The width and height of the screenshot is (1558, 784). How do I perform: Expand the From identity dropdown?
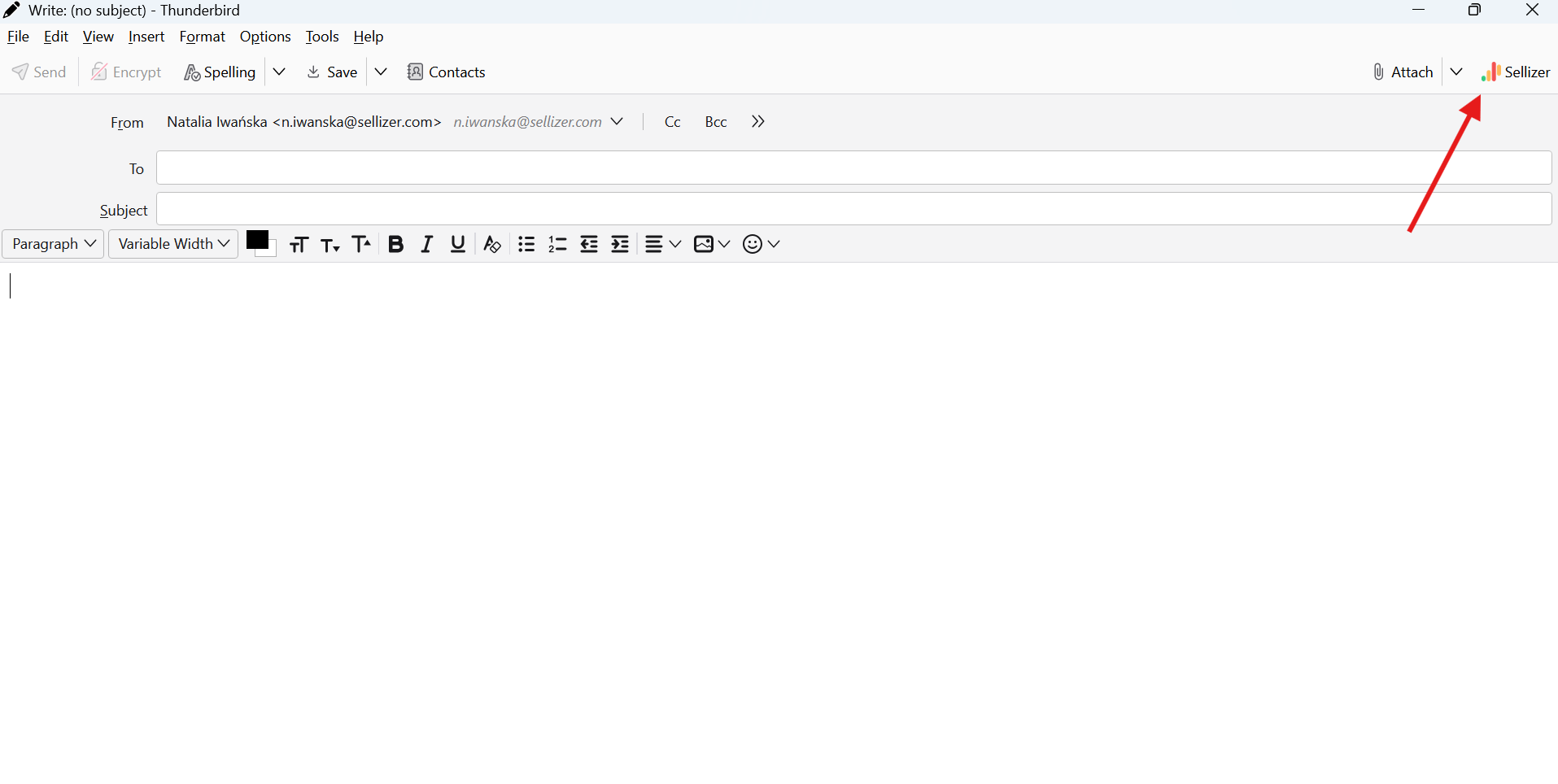click(617, 121)
